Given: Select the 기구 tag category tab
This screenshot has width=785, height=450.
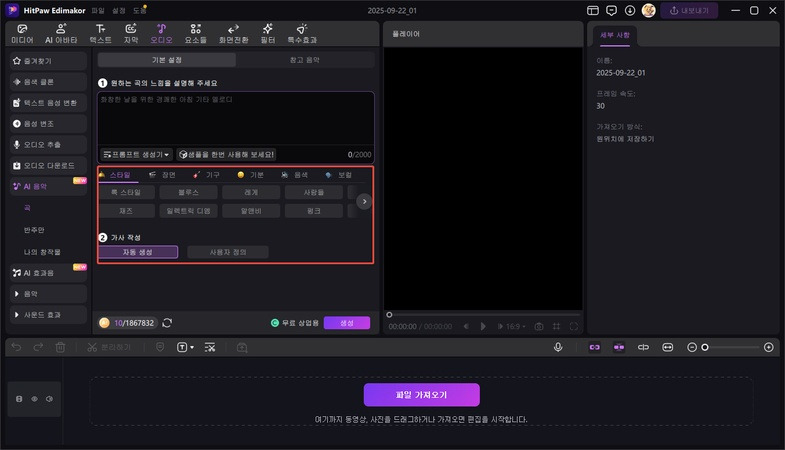Looking at the screenshot, I should 206,175.
